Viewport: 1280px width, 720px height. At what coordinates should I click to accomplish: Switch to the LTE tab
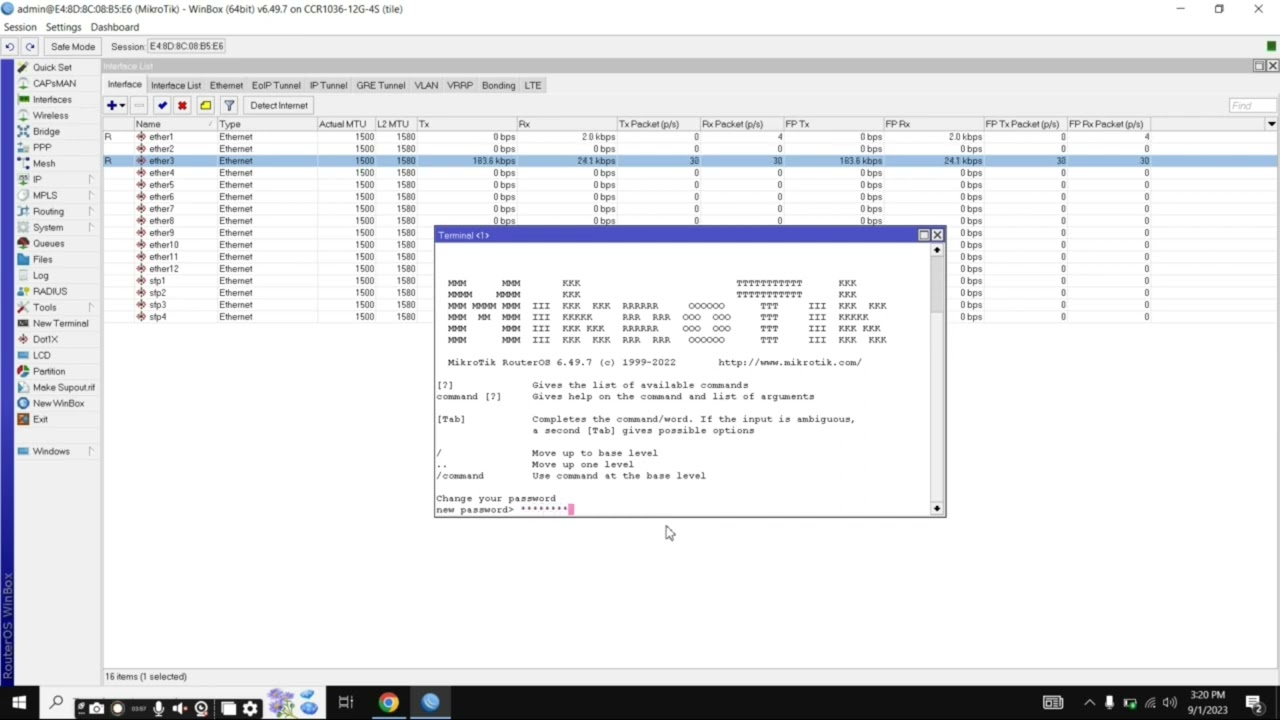(532, 86)
